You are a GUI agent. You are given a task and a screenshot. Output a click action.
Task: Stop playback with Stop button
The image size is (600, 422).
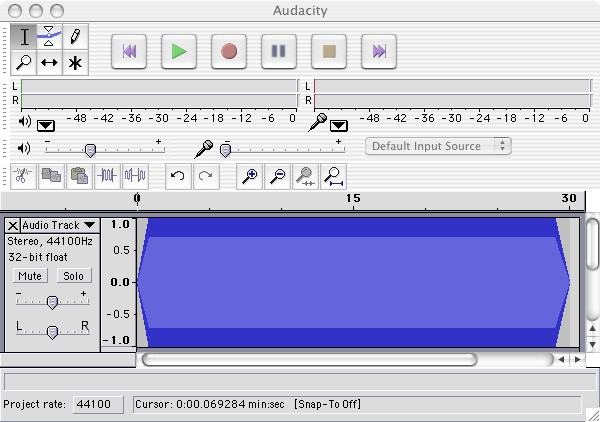point(329,51)
